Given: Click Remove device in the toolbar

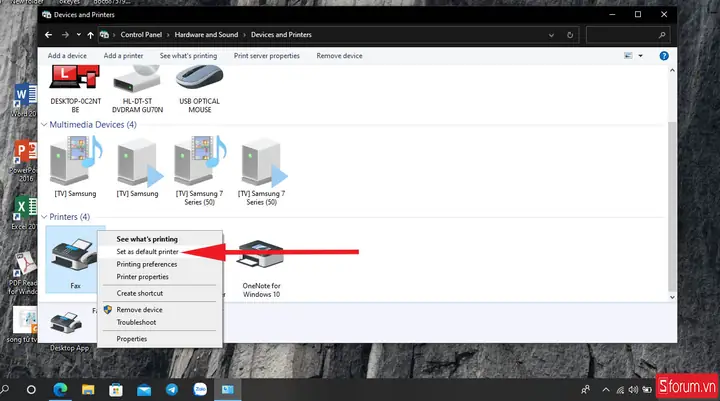Looking at the screenshot, I should pos(339,56).
